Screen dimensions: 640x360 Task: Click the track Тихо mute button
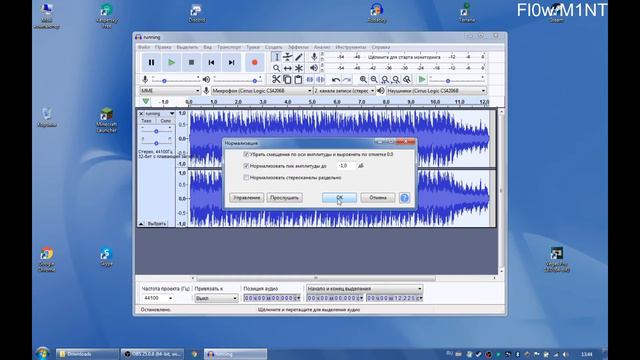click(146, 121)
